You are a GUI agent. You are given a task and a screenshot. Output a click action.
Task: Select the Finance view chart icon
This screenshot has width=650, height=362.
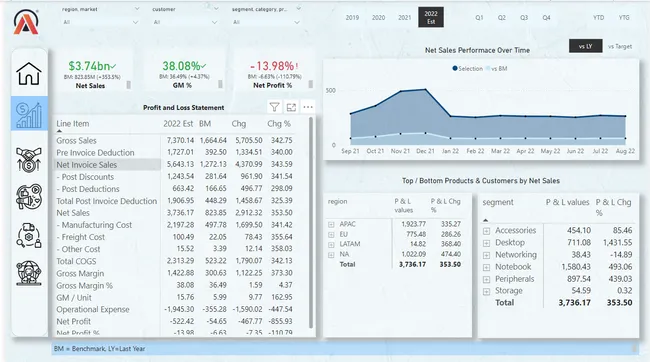(x=29, y=114)
